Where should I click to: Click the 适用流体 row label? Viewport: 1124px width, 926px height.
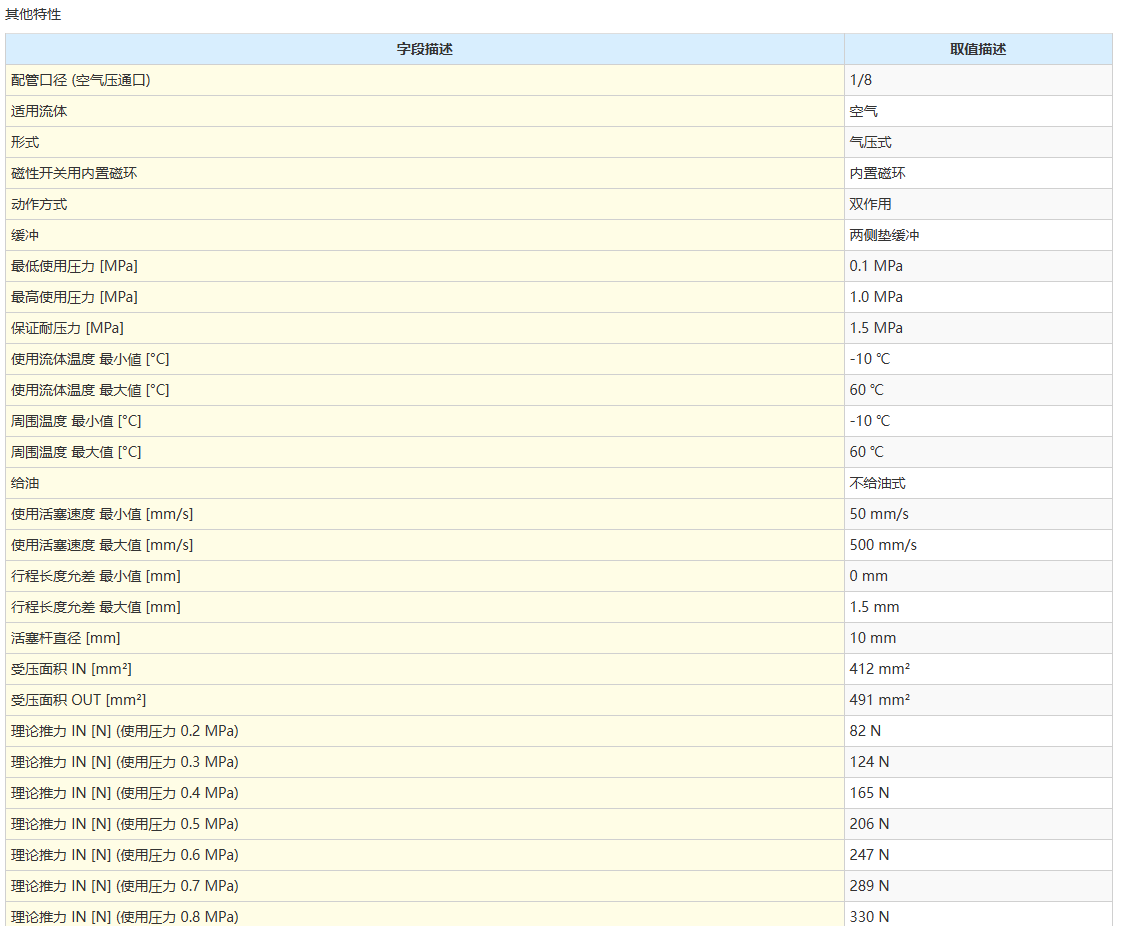click(39, 111)
